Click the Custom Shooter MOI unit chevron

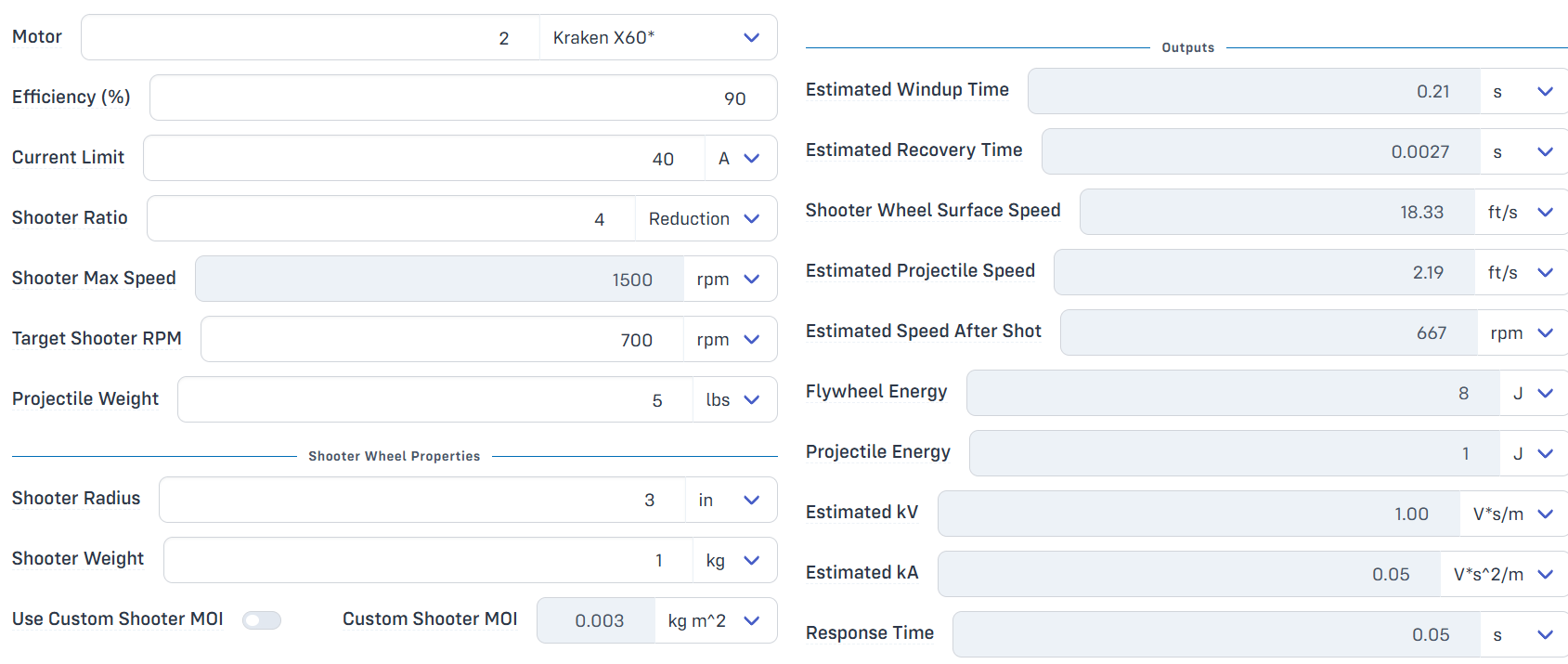[752, 620]
